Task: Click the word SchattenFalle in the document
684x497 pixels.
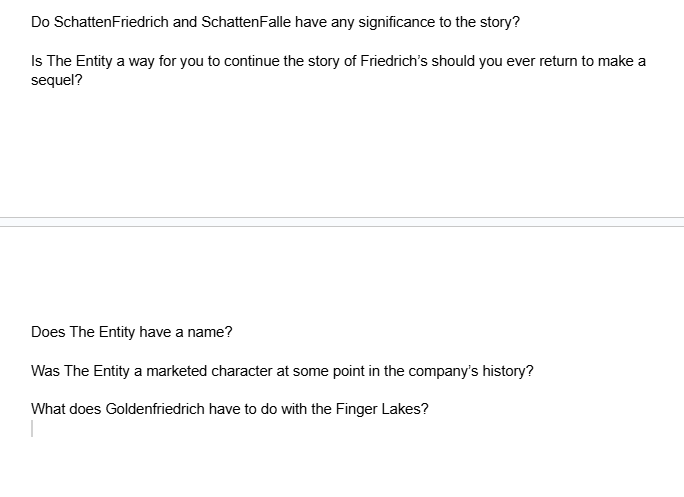Action: click(x=246, y=22)
